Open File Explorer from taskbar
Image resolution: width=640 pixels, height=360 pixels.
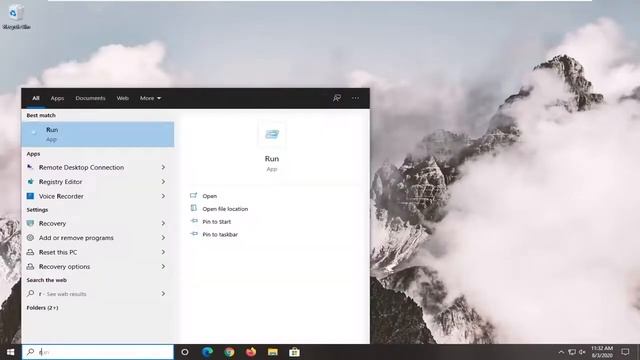[x=273, y=352]
